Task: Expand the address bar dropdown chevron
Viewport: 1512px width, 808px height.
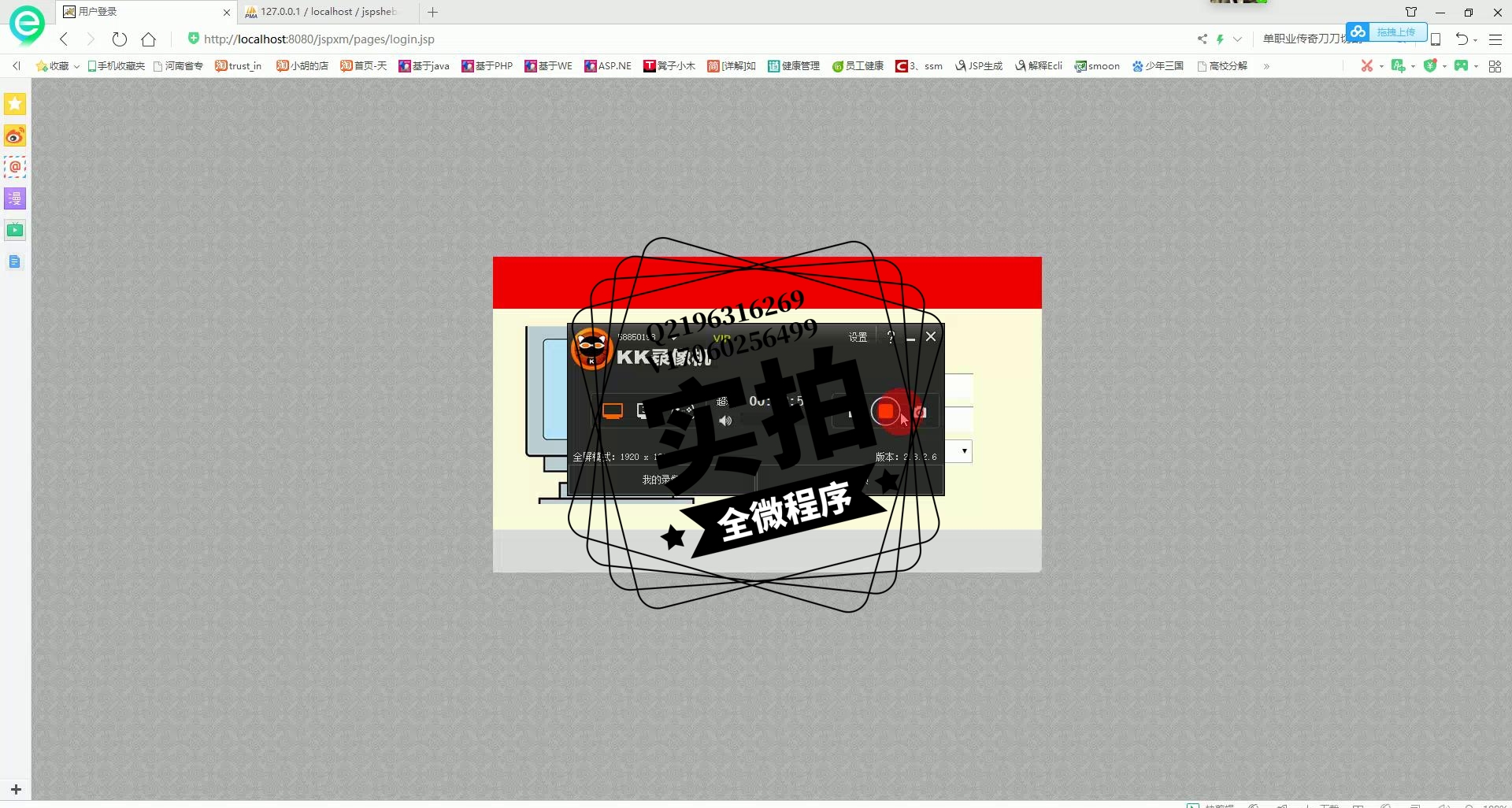Action: (x=1237, y=39)
